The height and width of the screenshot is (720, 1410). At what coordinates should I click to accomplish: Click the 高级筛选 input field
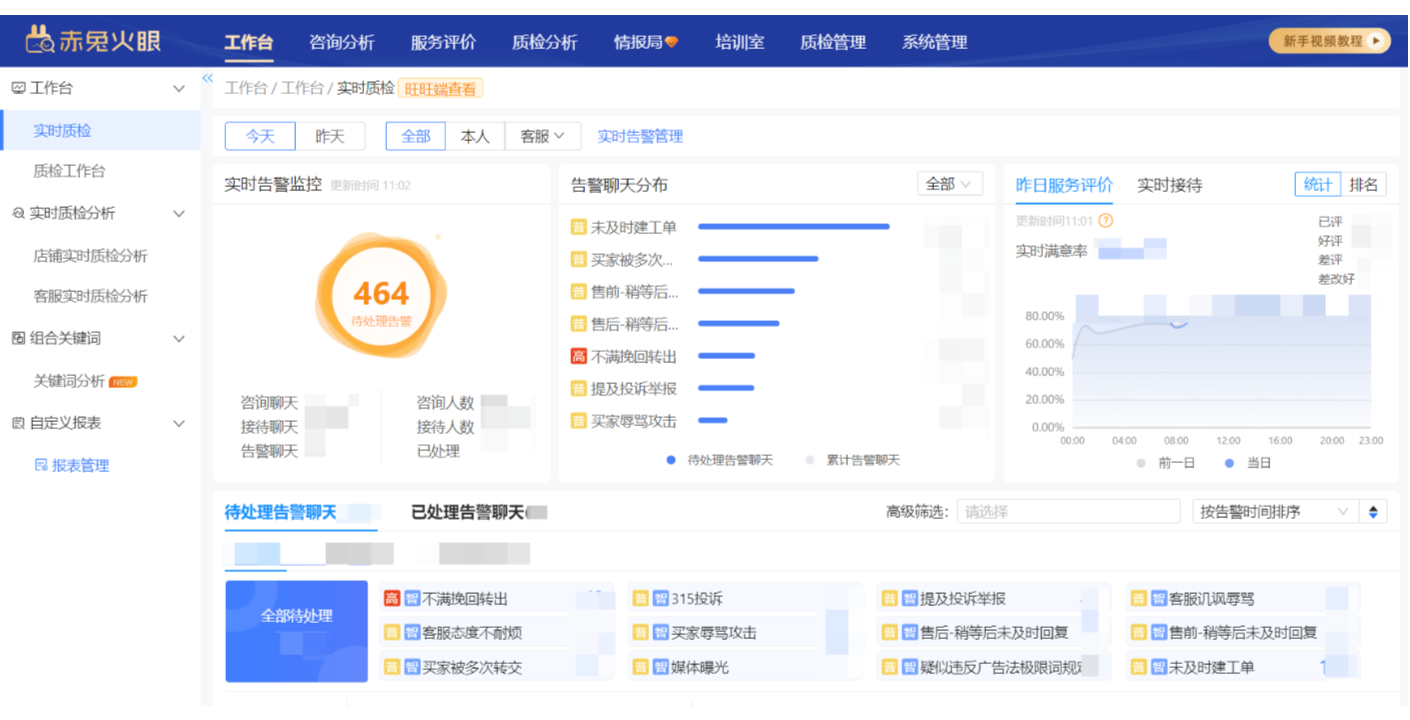1068,512
